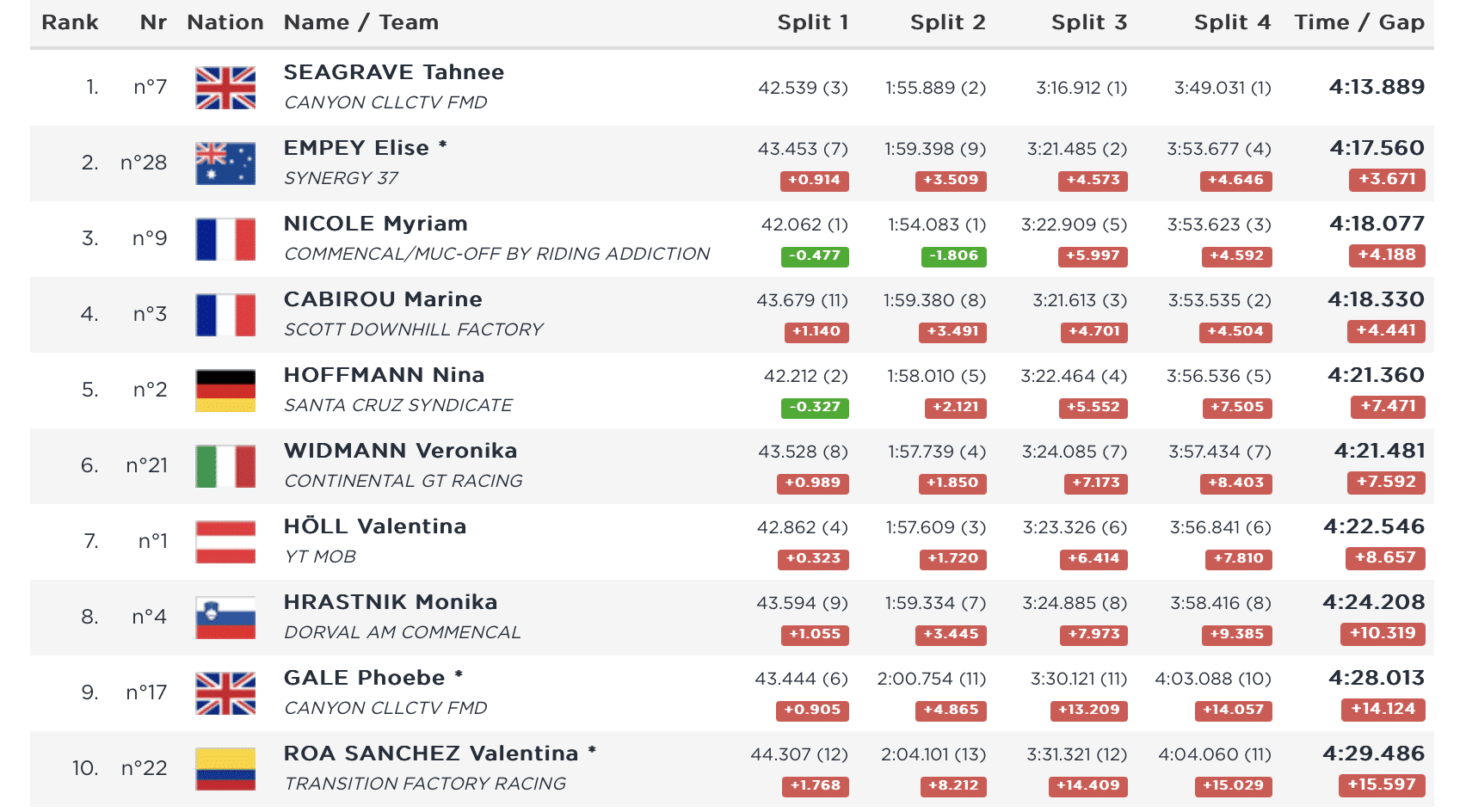Click the British flag beside Tahnee Seagrave
1466x812 pixels.
point(225,88)
